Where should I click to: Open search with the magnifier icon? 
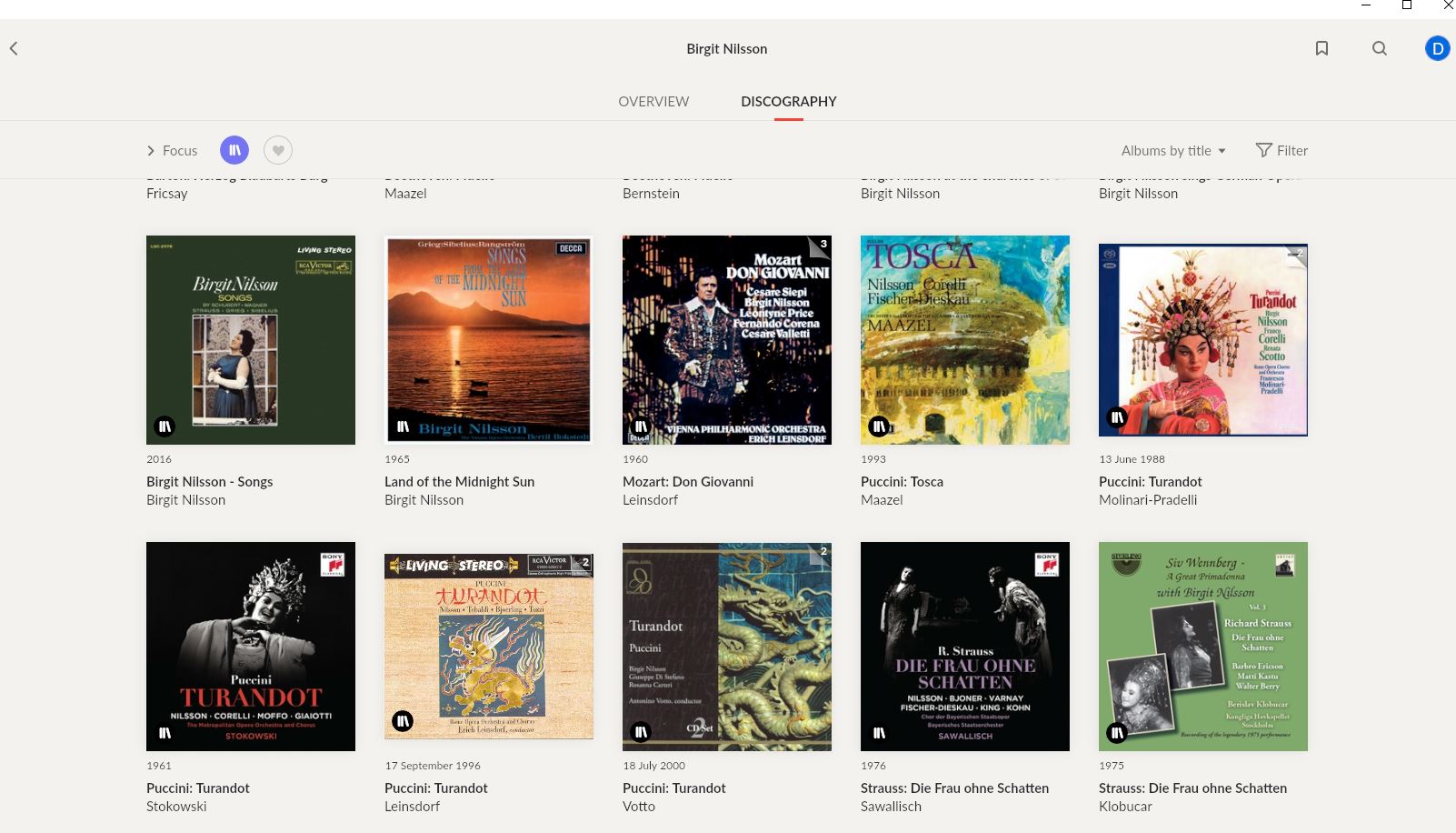pos(1380,48)
